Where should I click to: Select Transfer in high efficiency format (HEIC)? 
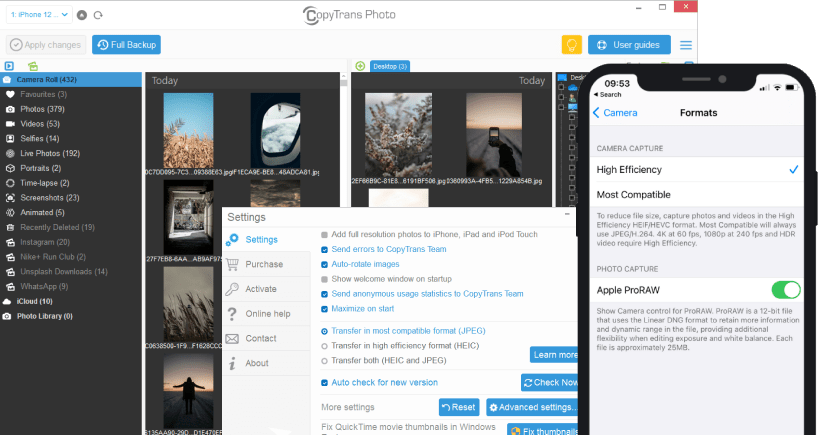[x=324, y=346]
